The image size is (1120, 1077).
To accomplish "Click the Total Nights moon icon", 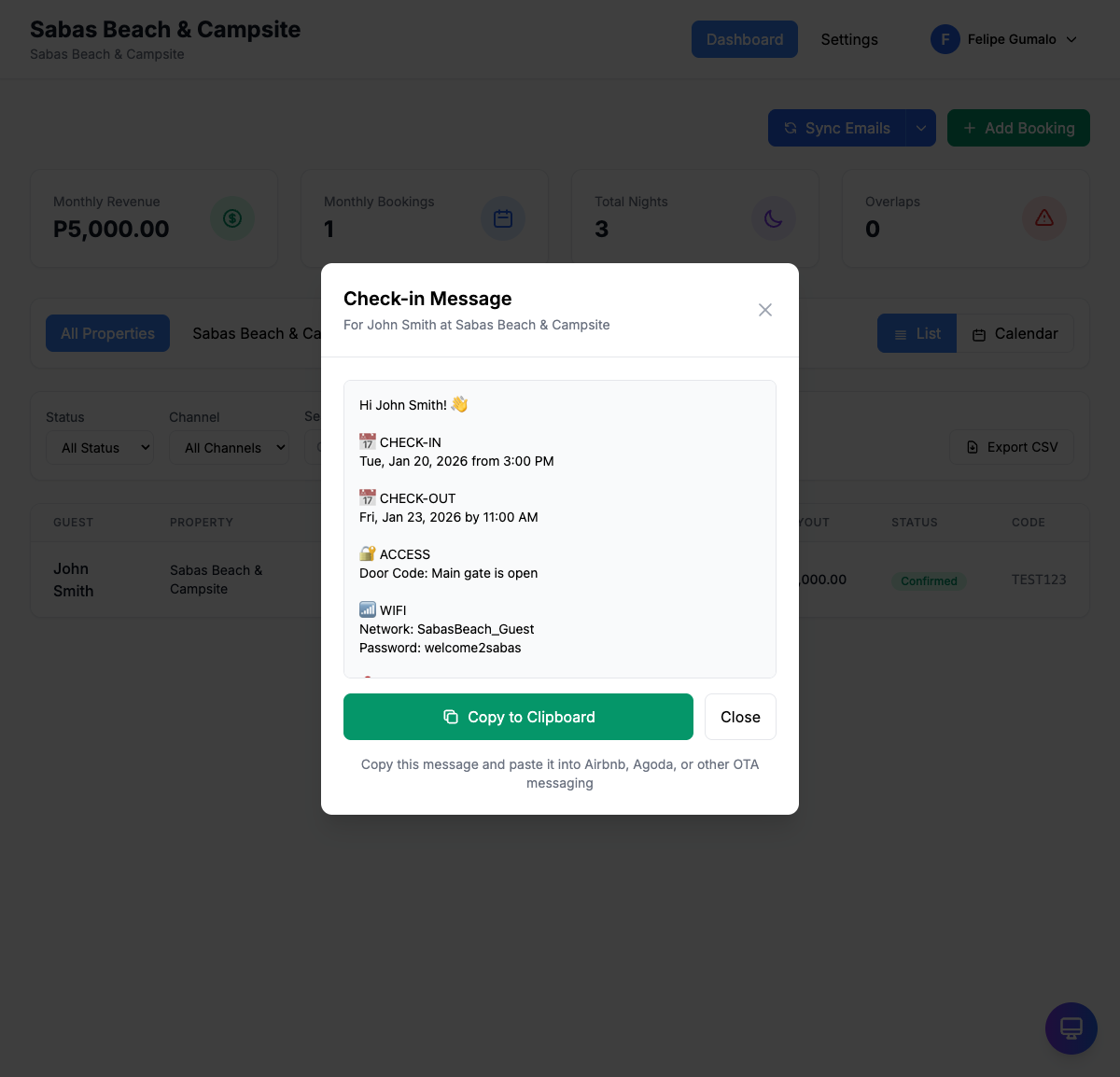I will (x=774, y=218).
